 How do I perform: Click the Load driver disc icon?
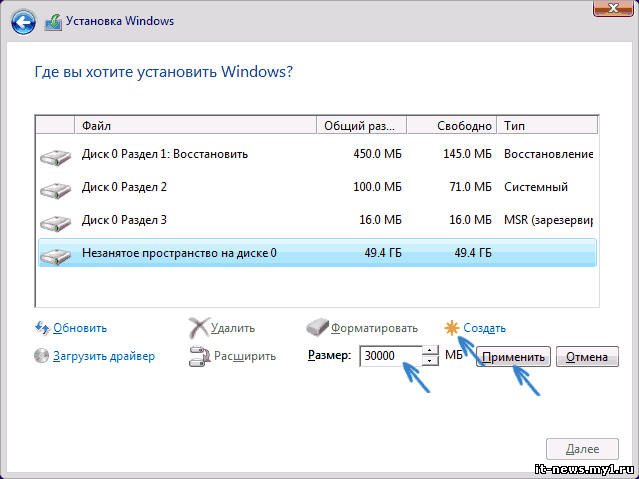coord(41,356)
